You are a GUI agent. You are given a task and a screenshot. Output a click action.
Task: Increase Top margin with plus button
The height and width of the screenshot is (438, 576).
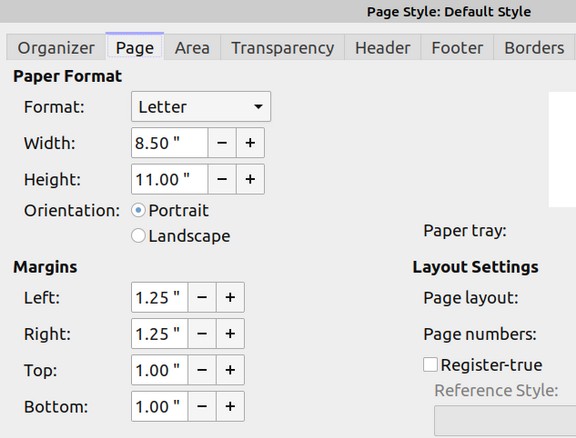tap(230, 370)
